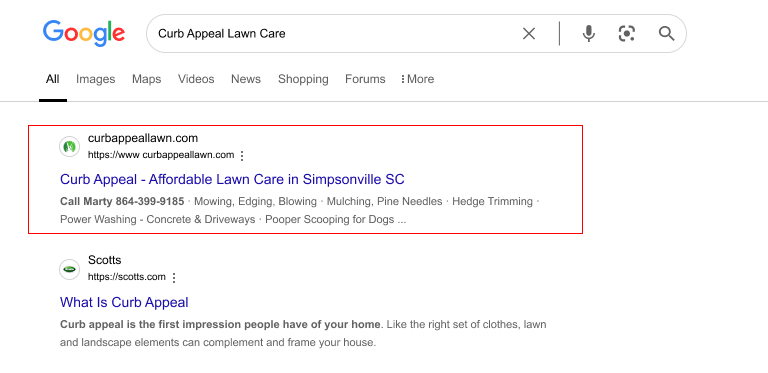
Task: Switch to the Maps tab
Action: click(x=146, y=79)
